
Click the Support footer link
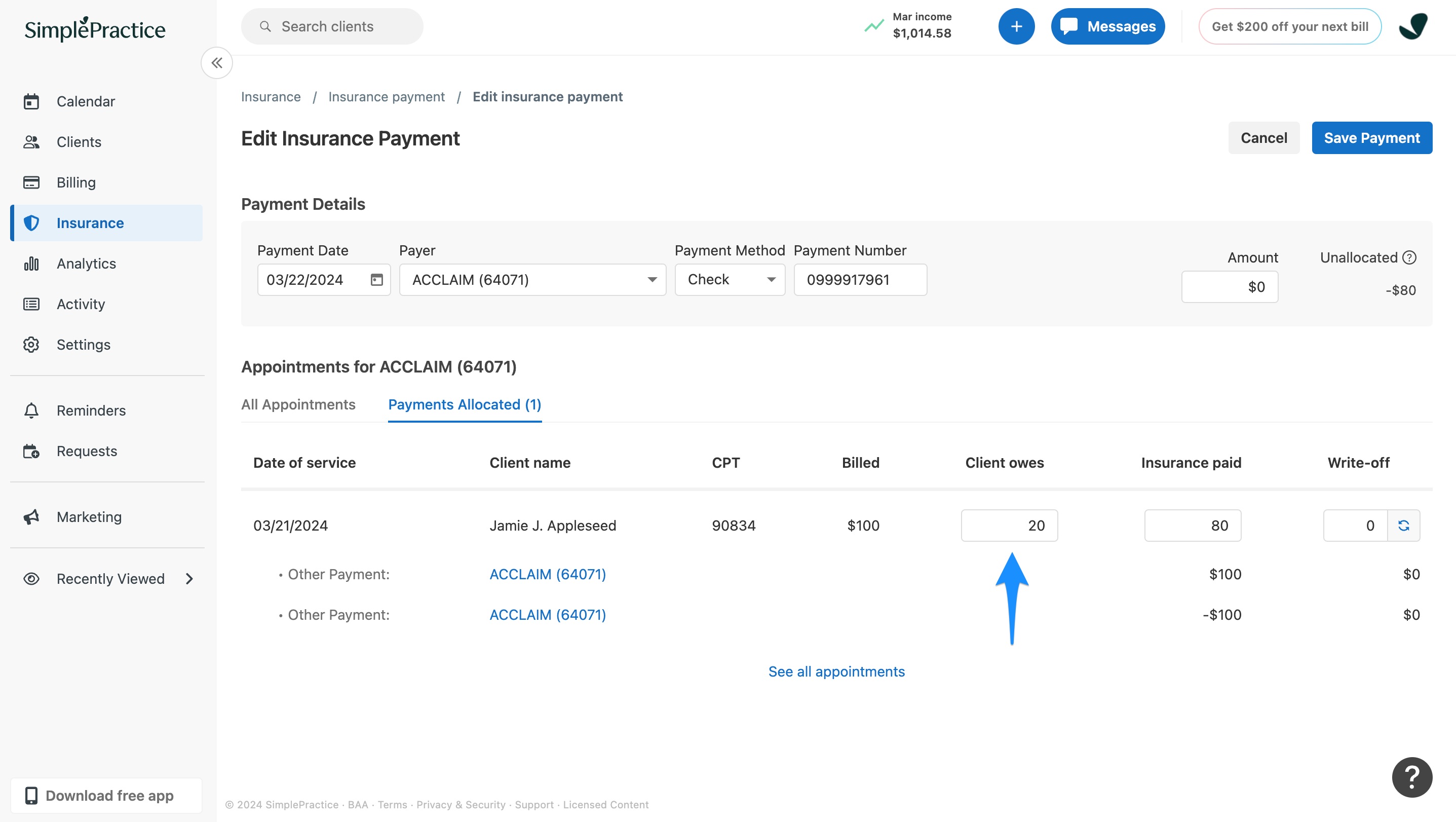pyautogui.click(x=534, y=804)
